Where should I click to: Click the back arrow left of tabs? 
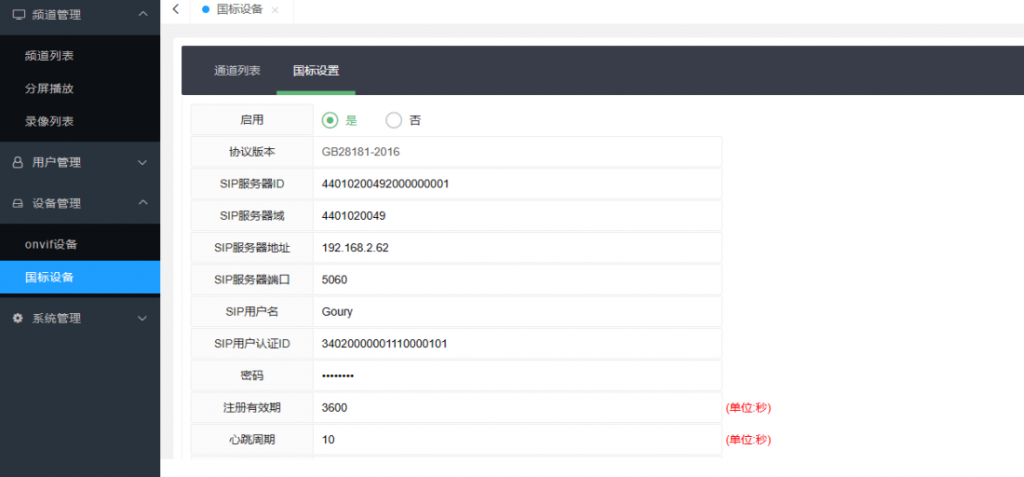click(x=176, y=9)
